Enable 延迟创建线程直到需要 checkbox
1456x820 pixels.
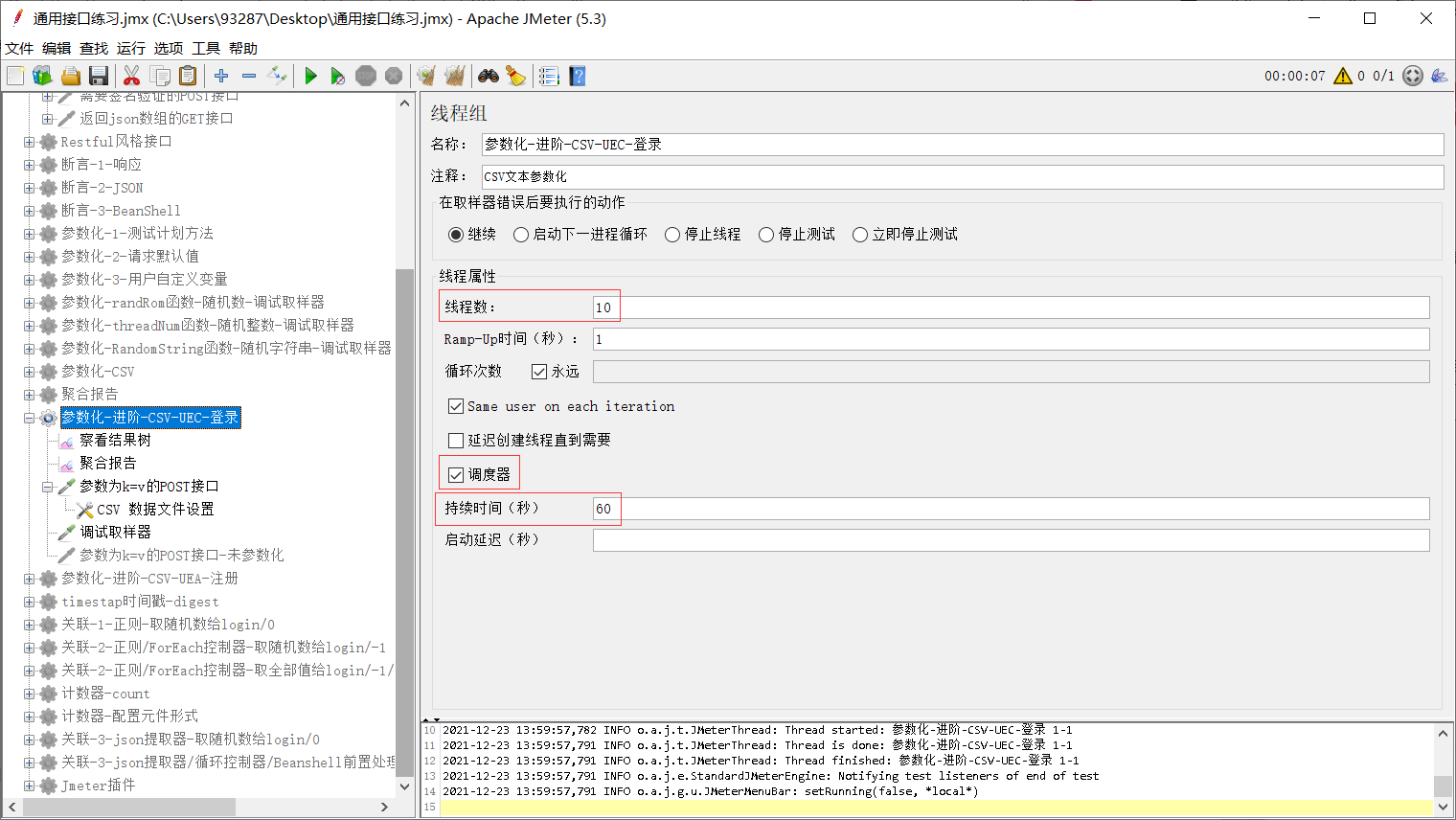456,441
